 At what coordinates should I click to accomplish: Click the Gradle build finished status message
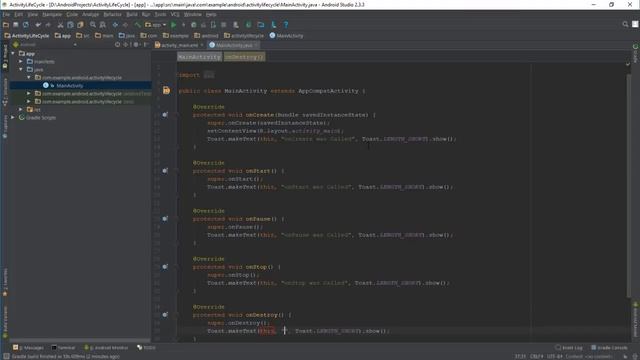(65, 357)
